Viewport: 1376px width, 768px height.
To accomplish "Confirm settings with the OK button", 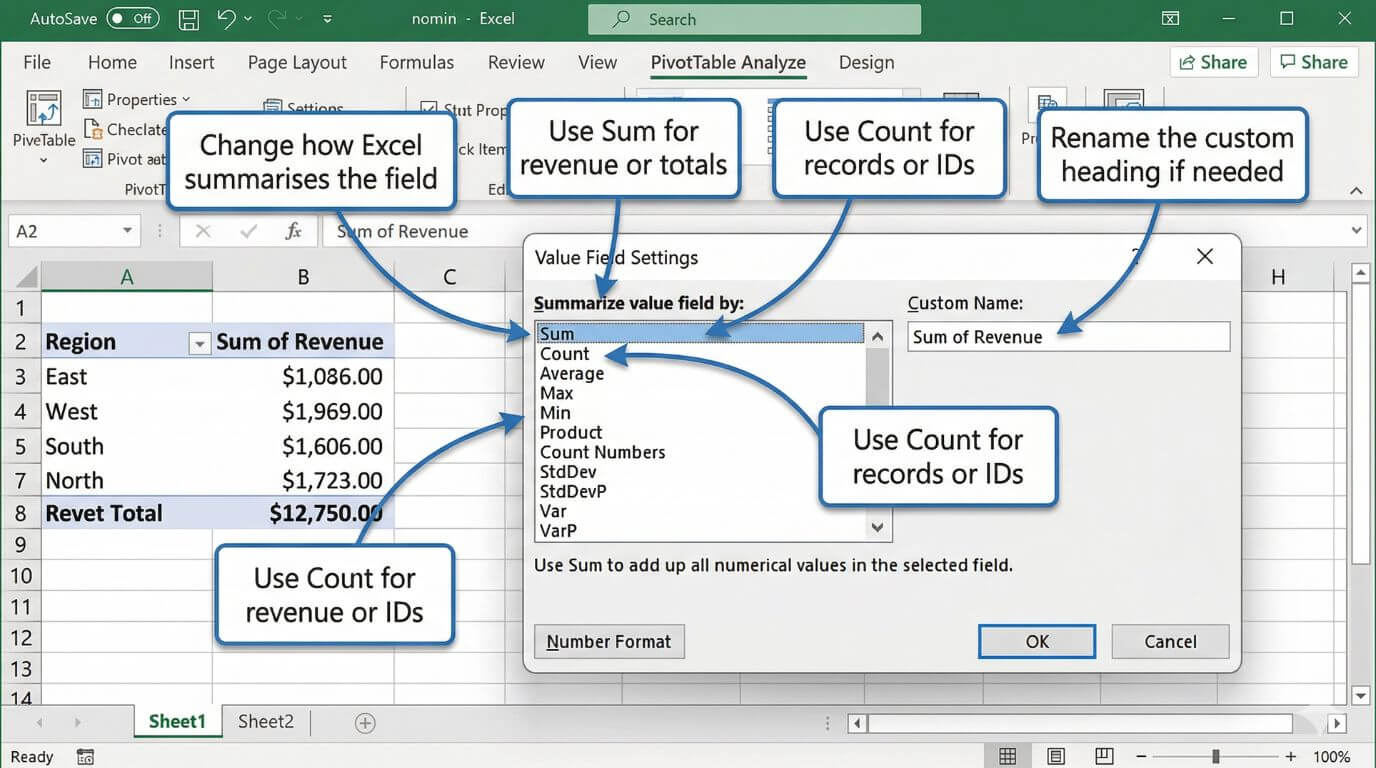I will click(x=1036, y=641).
